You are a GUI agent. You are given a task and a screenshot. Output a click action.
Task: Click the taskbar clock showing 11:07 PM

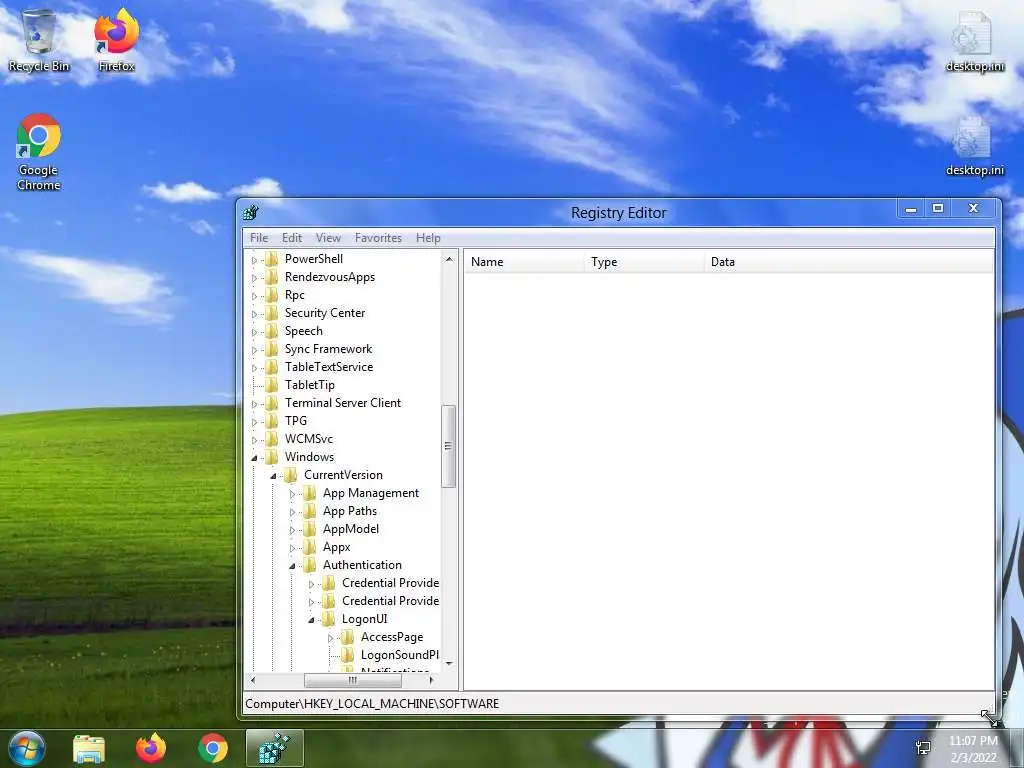973,748
